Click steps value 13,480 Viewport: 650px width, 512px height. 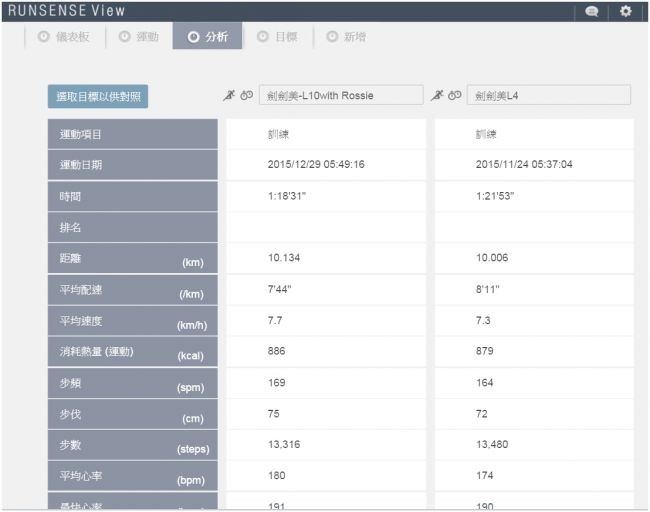492,444
